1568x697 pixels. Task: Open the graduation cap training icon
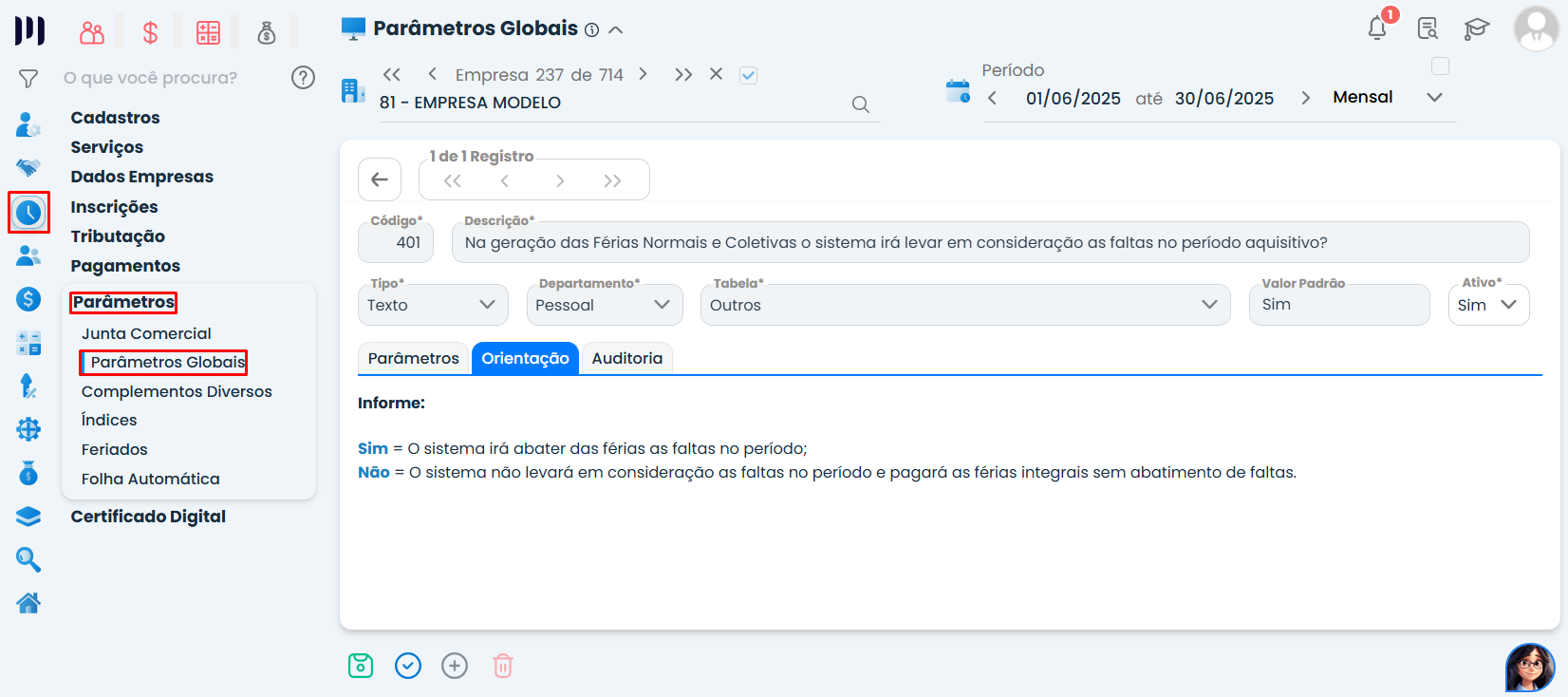pyautogui.click(x=1476, y=28)
